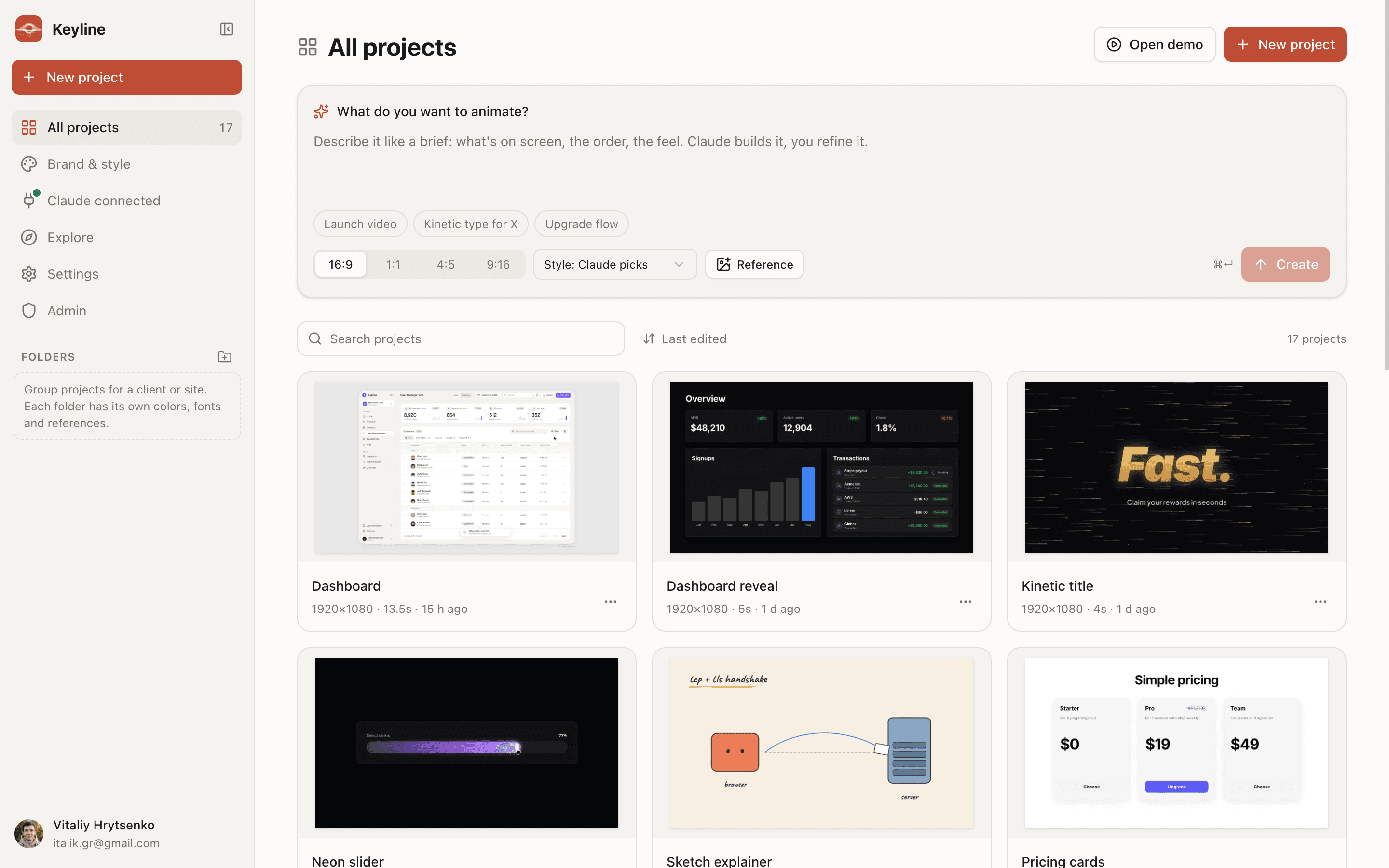The width and height of the screenshot is (1389, 868).
Task: Open options menu for Dashboard project
Action: [x=610, y=602]
